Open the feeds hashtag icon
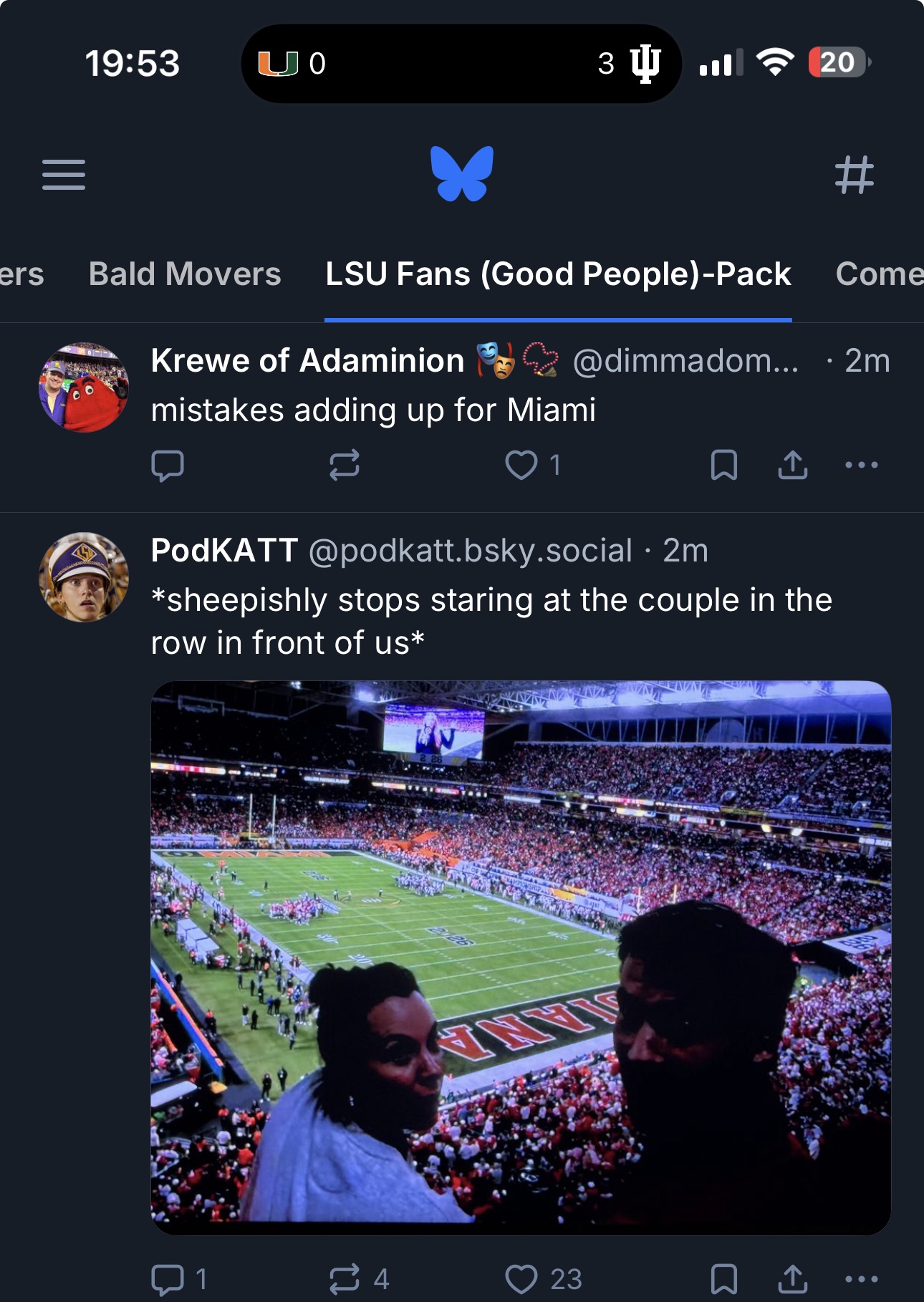924x1302 pixels. (855, 175)
